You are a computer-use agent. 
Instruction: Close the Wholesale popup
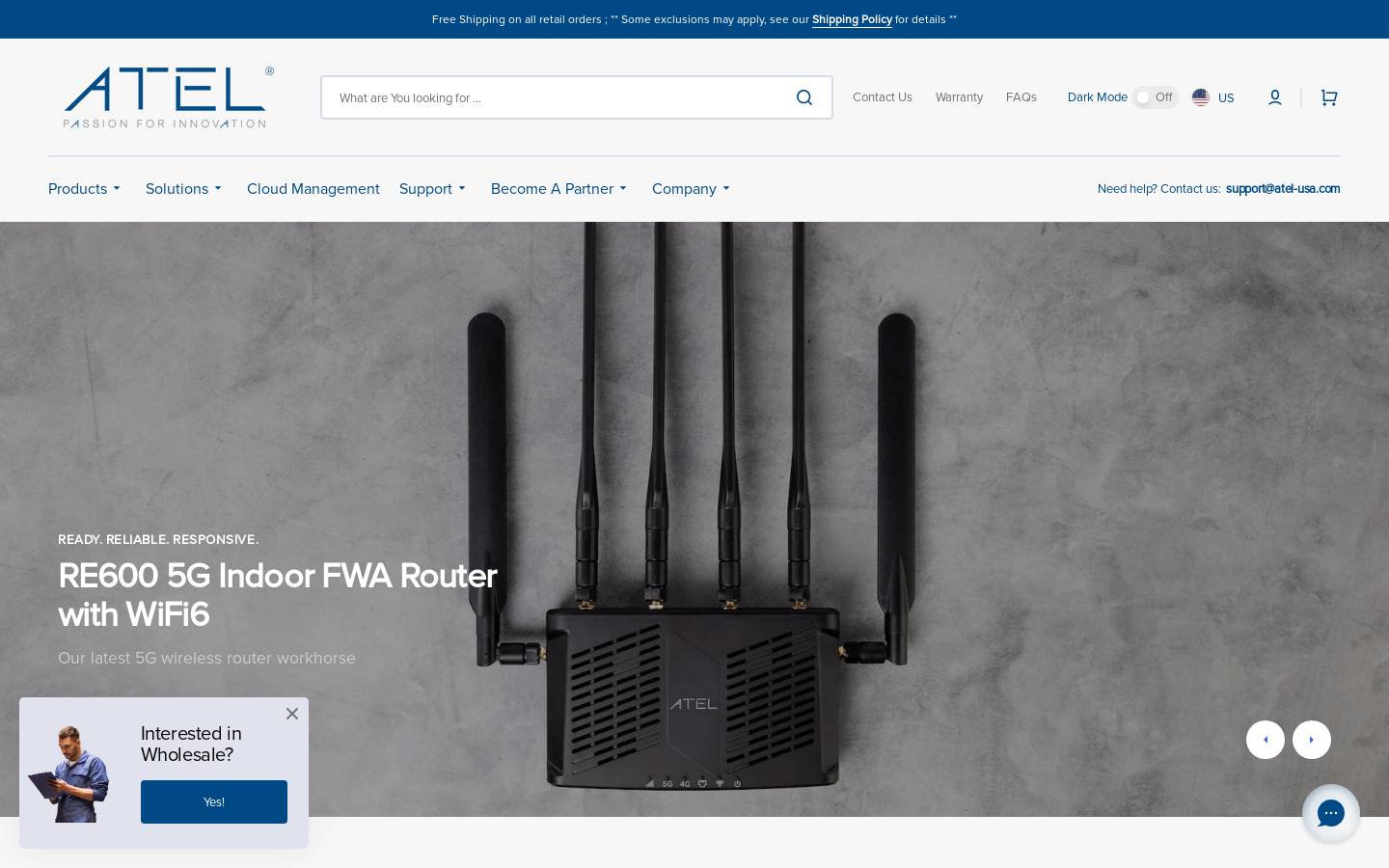(x=292, y=714)
